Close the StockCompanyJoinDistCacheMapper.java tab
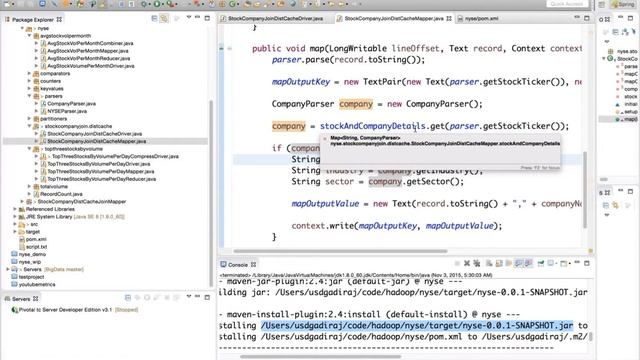The height and width of the screenshot is (360, 640). click(x=449, y=18)
